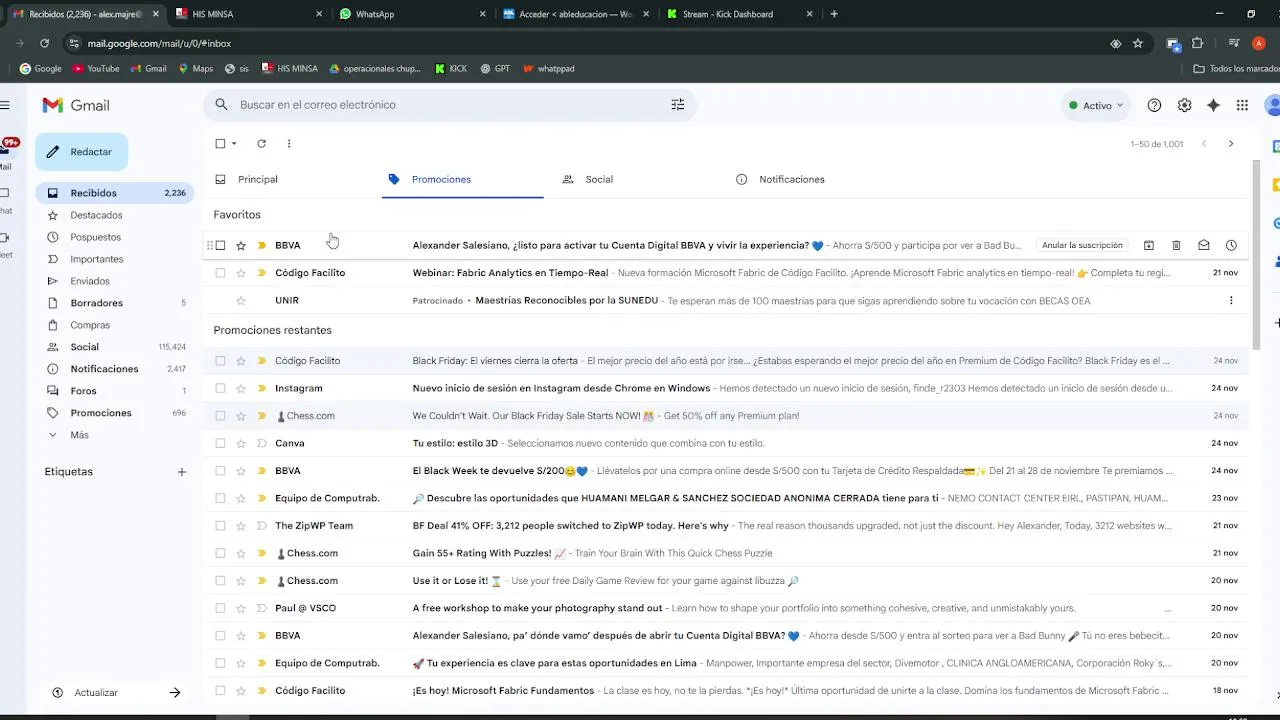Star the Código Facilito Webinar email

241,273
